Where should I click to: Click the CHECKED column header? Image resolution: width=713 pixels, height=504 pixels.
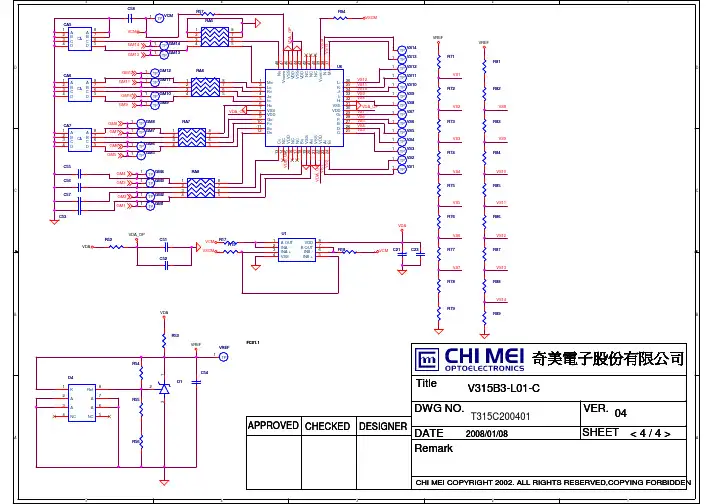click(x=327, y=425)
